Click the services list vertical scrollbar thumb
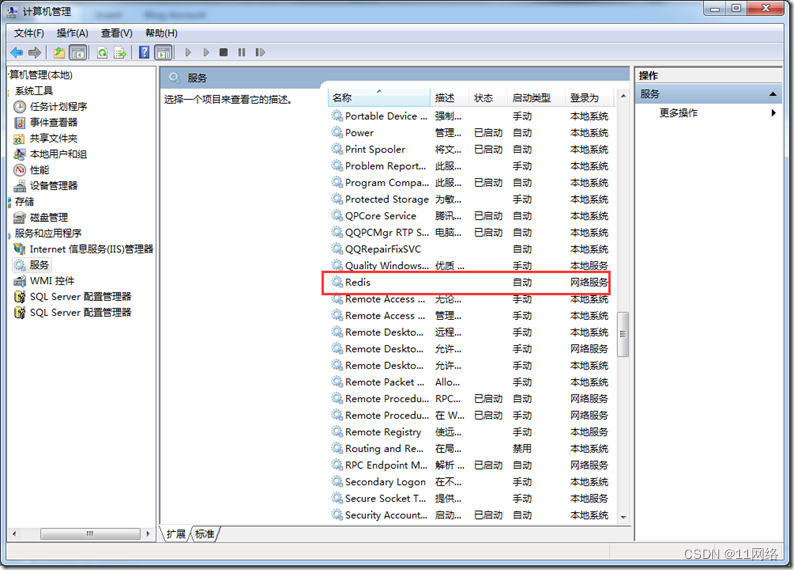The height and width of the screenshot is (570, 794). point(623,334)
